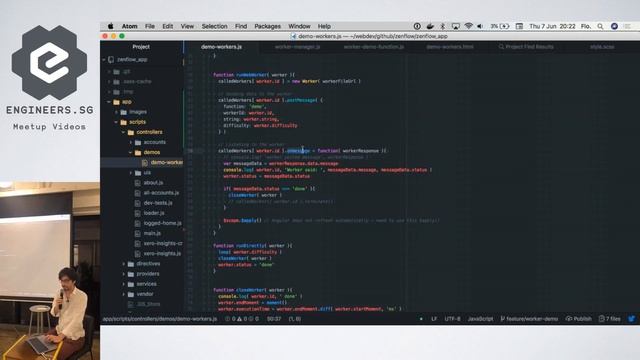Expand the .sass-cache folder
The image size is (640, 360).
tap(109, 82)
